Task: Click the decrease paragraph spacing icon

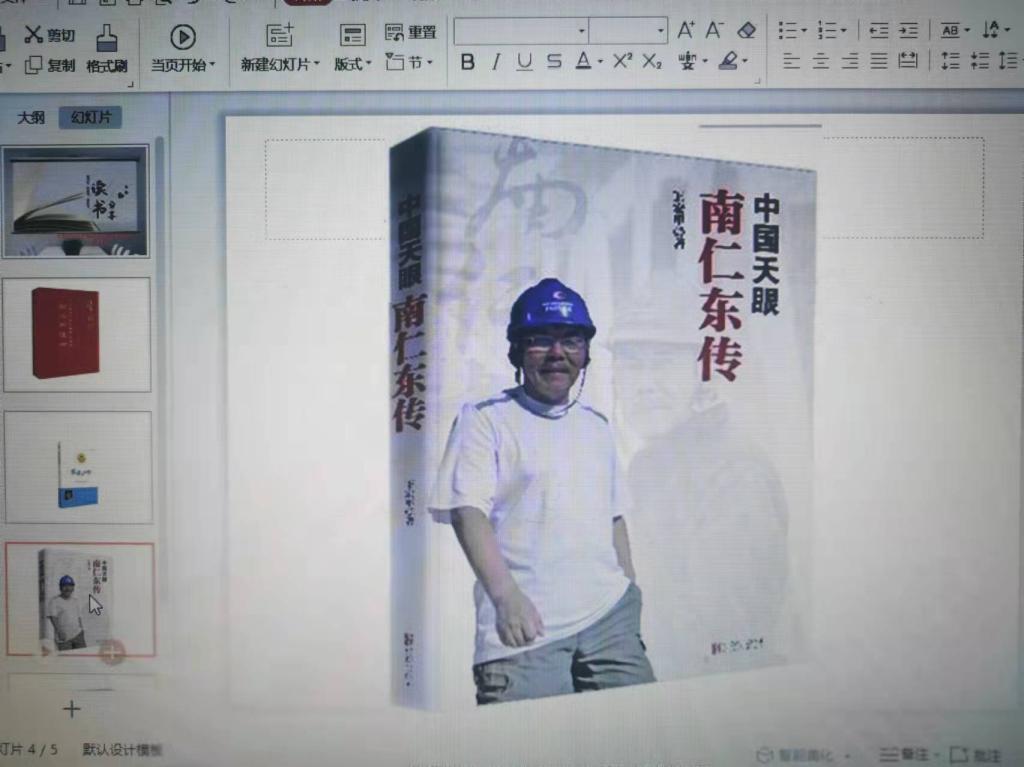Action: coord(980,61)
